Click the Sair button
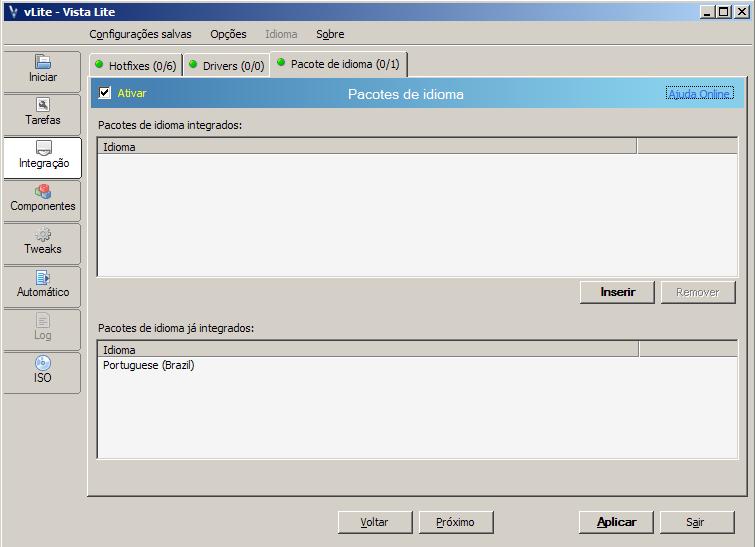The image size is (755, 547). [697, 522]
